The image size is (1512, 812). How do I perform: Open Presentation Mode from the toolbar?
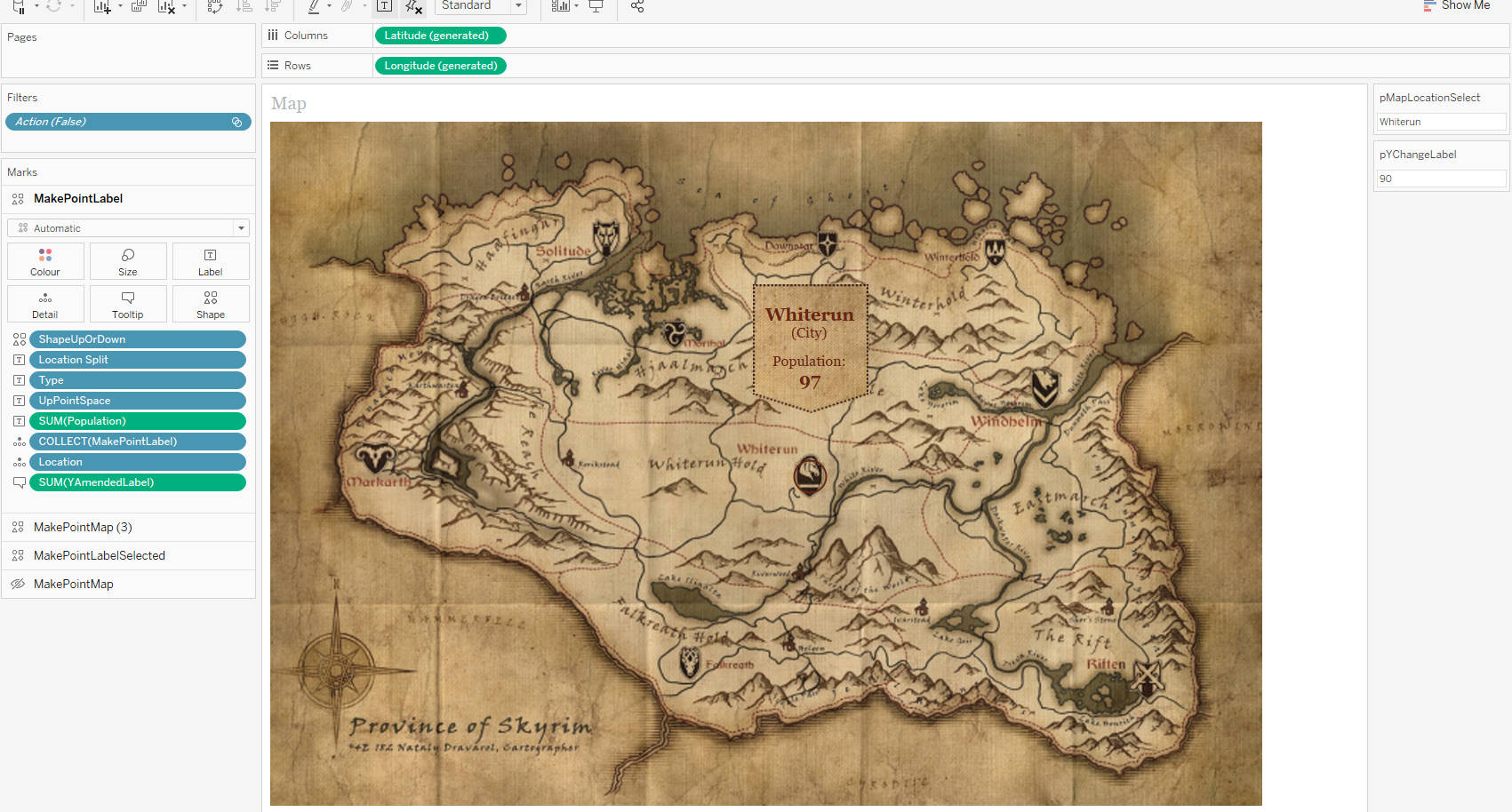(x=596, y=6)
